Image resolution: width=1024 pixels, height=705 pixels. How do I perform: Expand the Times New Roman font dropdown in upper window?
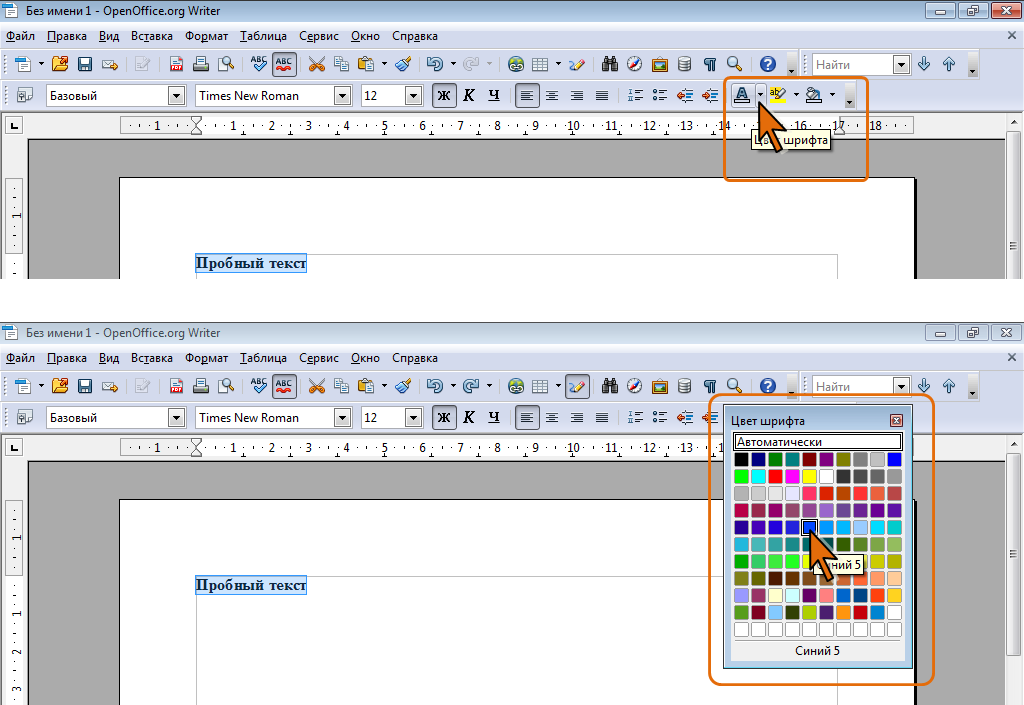(x=343, y=96)
